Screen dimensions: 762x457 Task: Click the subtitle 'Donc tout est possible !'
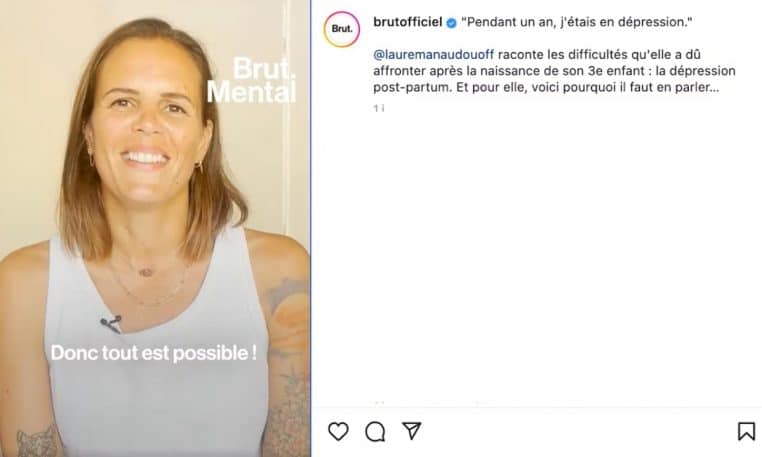pos(154,353)
